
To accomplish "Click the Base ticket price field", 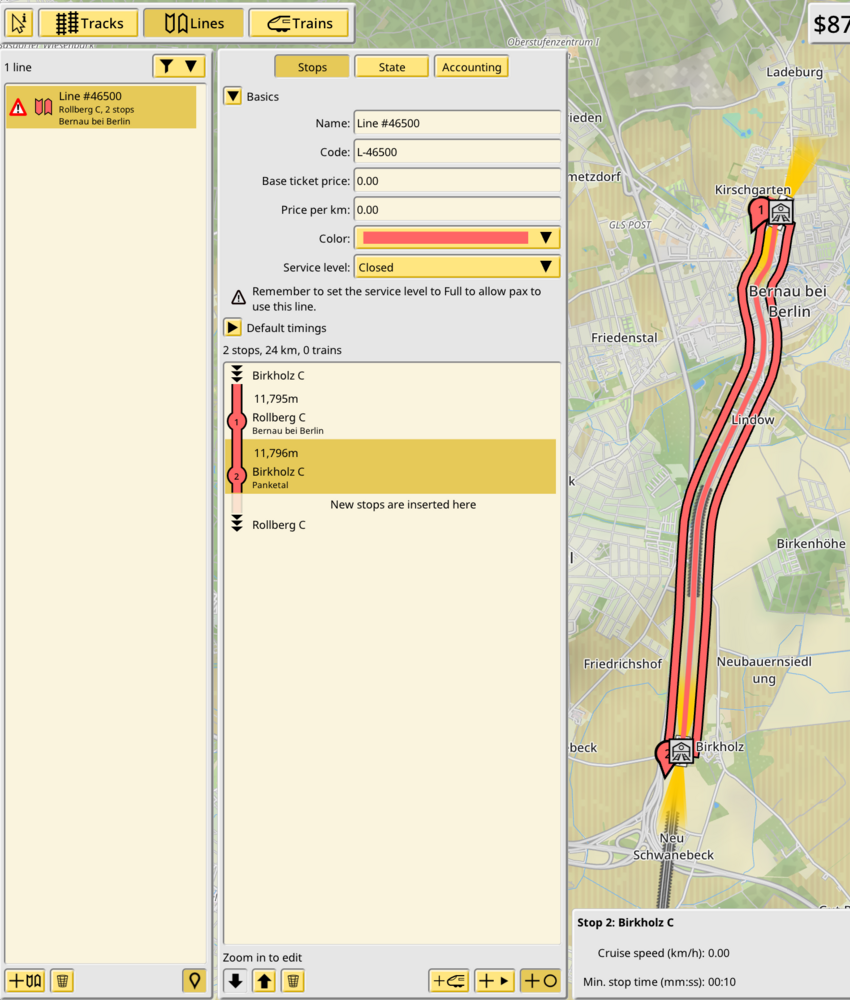I will 457,181.
